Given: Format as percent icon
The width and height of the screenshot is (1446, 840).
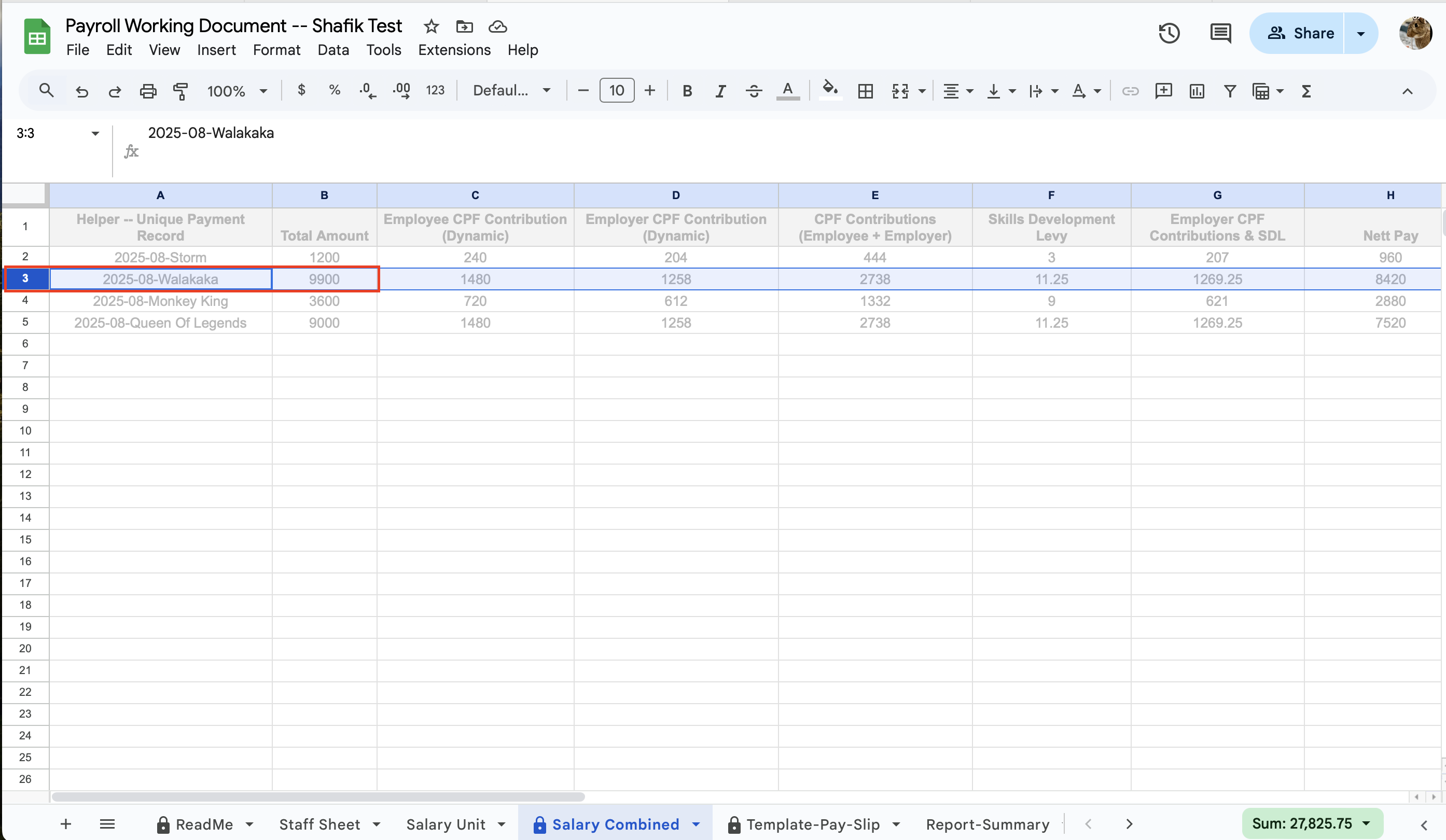Looking at the screenshot, I should point(335,90).
